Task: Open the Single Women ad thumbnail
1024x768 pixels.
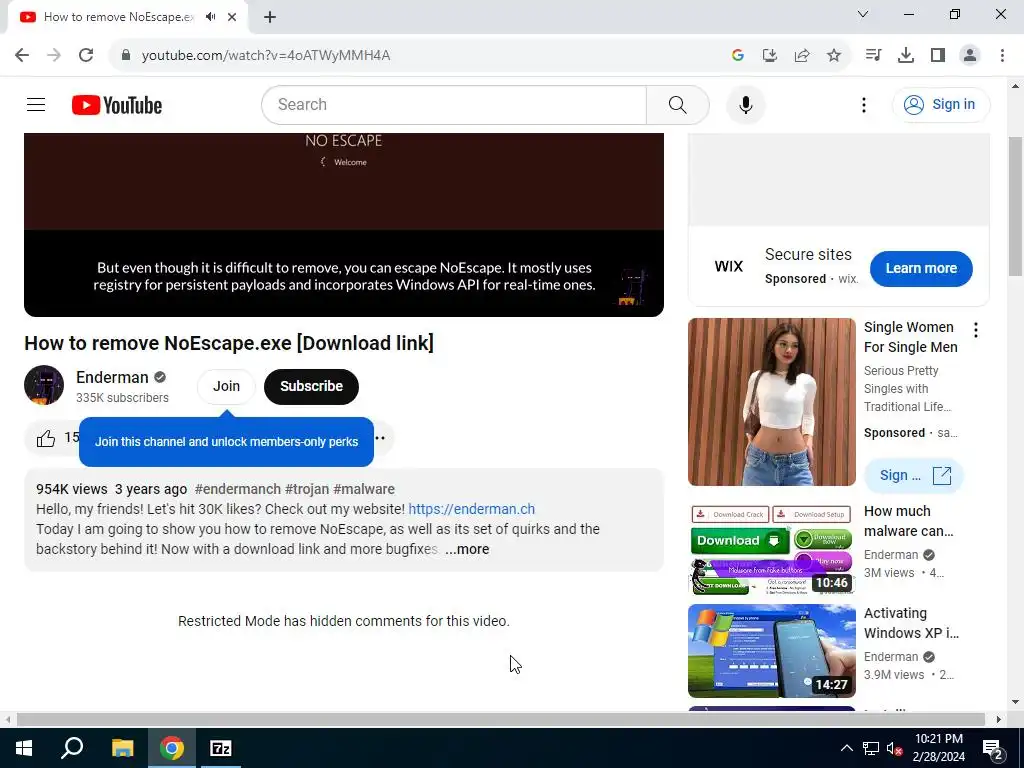Action: tap(771, 402)
